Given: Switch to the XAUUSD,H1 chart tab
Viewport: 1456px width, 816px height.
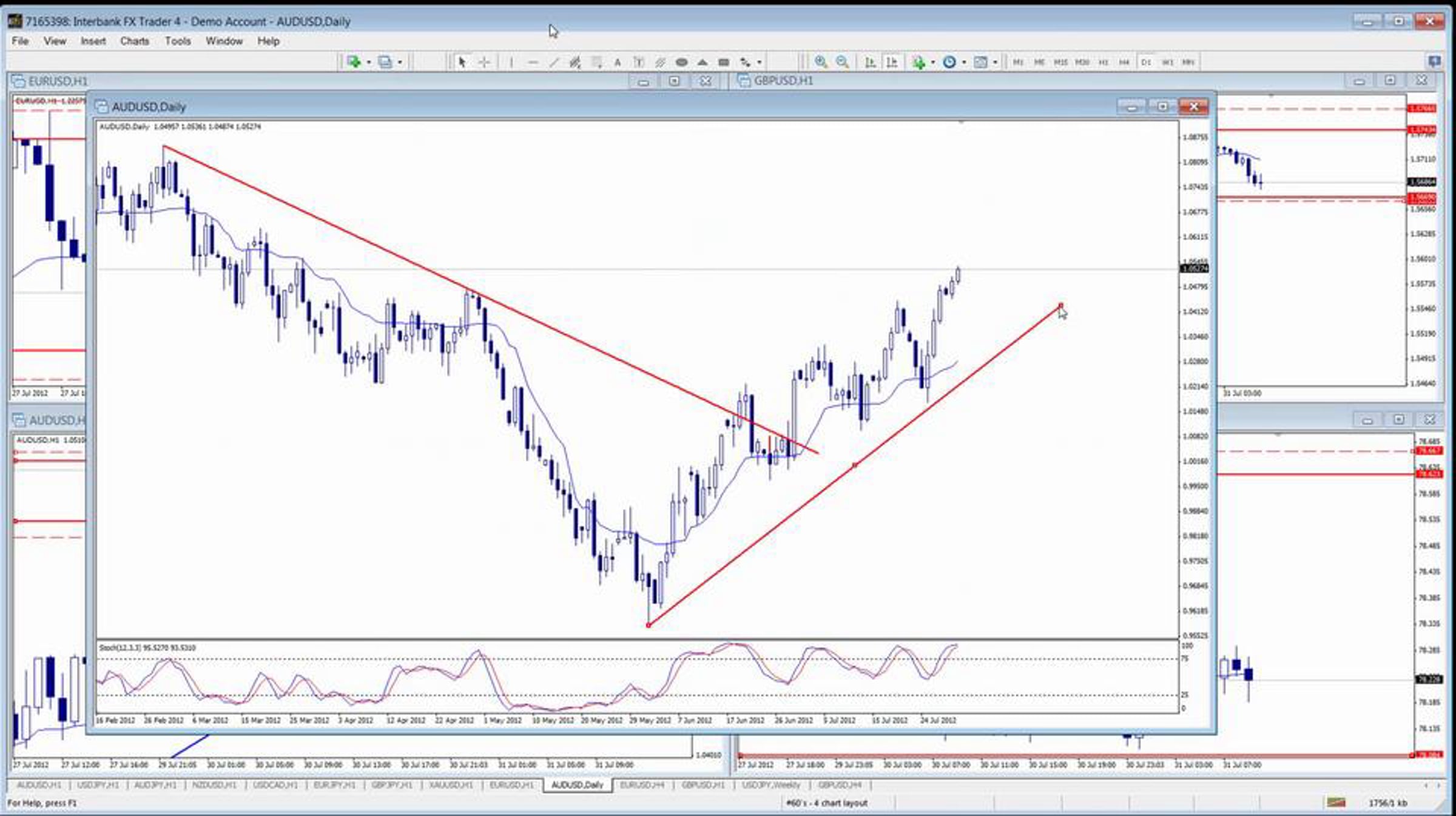Looking at the screenshot, I should coord(451,785).
